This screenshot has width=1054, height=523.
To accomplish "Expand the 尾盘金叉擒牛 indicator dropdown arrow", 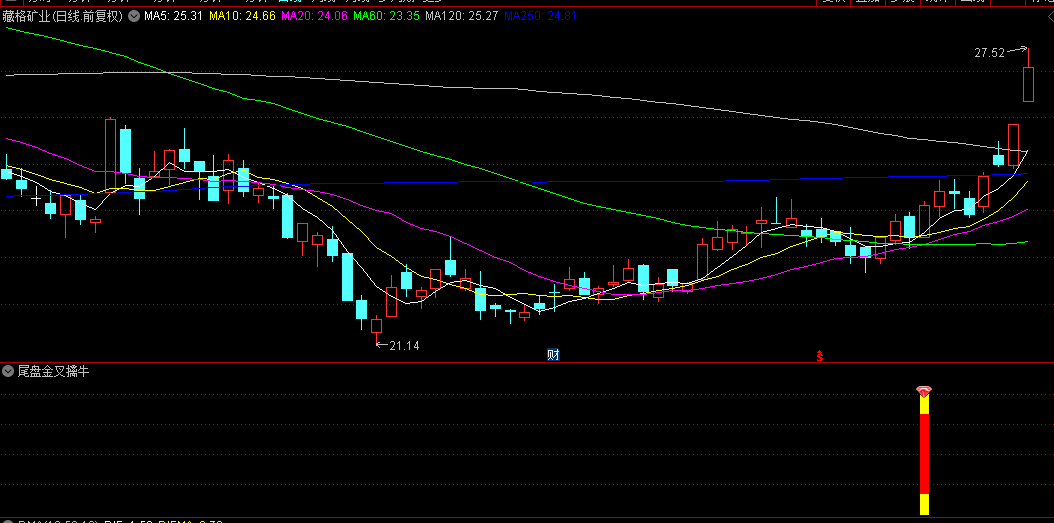I will point(8,371).
